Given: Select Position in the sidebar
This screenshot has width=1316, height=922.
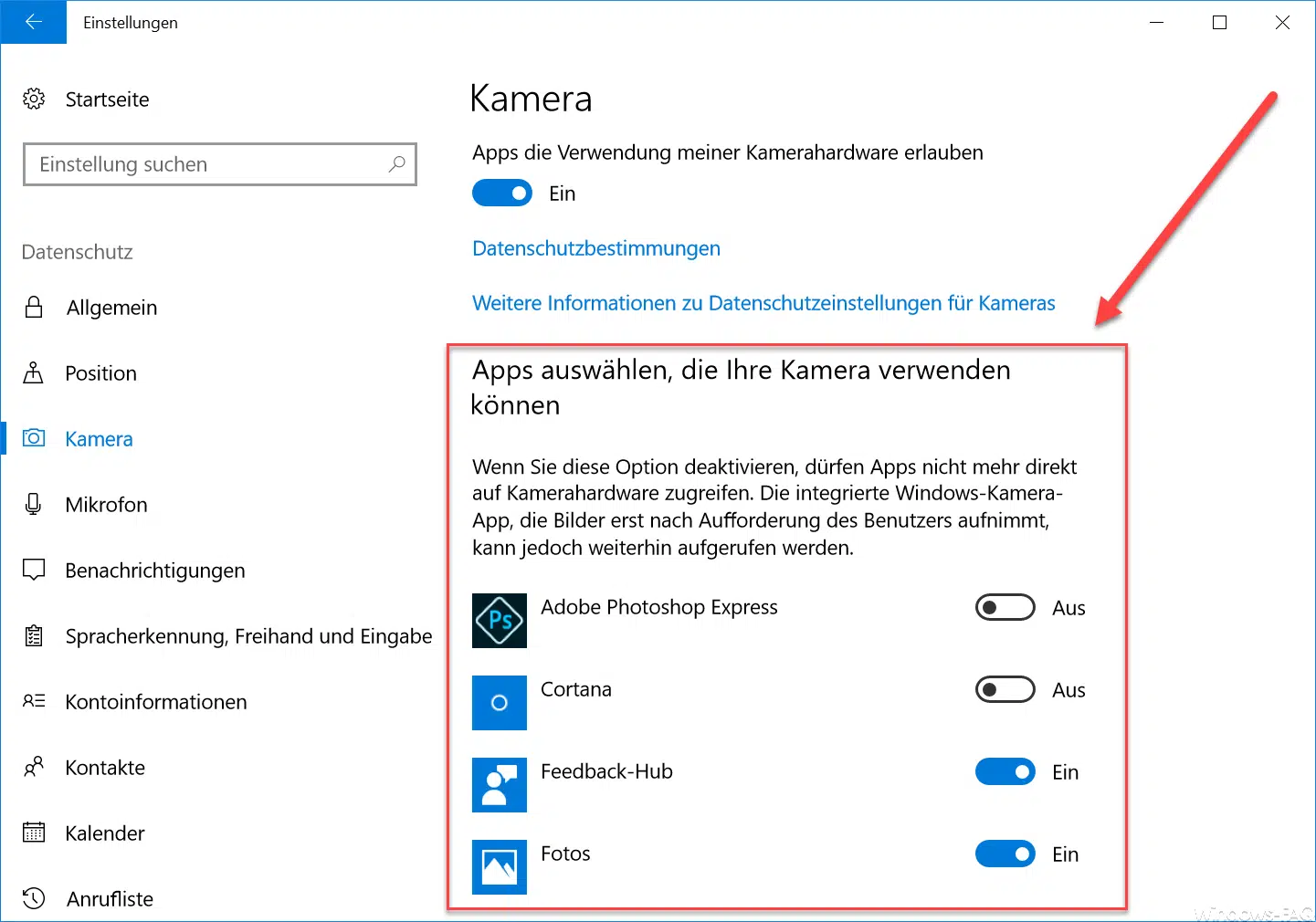Looking at the screenshot, I should (101, 373).
